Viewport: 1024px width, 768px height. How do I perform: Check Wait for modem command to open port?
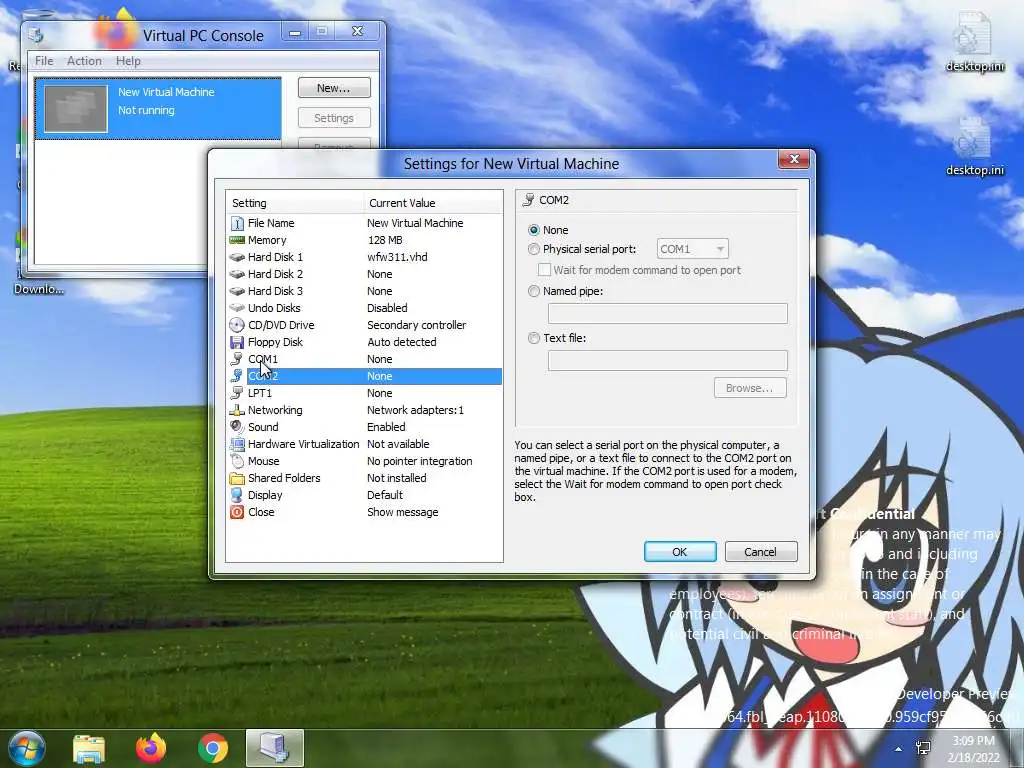(544, 270)
